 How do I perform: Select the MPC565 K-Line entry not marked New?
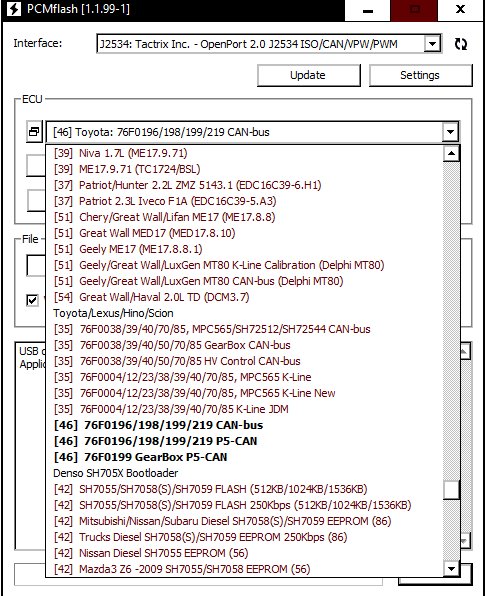click(244, 377)
